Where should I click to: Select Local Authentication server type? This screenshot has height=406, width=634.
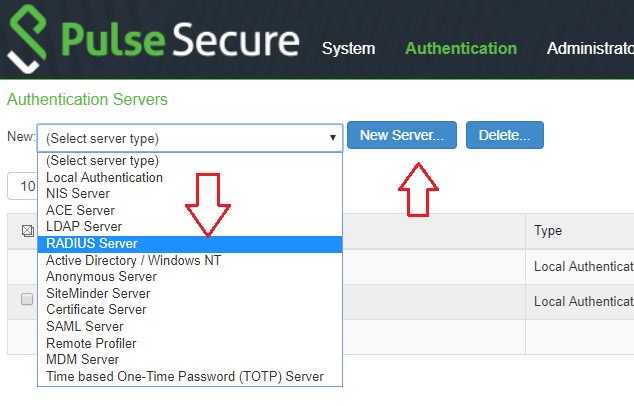pyautogui.click(x=104, y=177)
